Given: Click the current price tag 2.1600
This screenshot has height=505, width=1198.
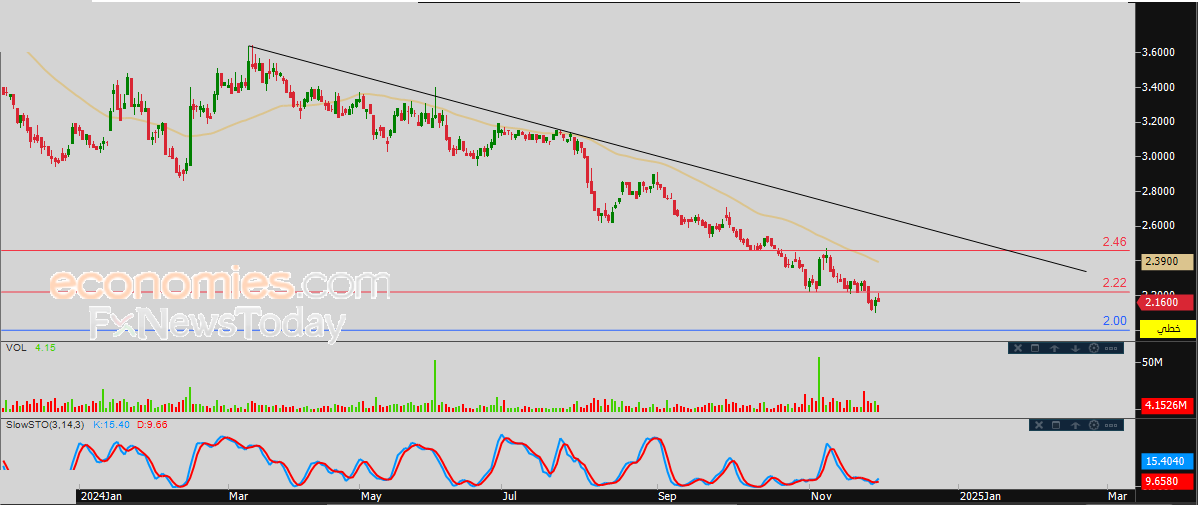Looking at the screenshot, I should pos(1167,303).
